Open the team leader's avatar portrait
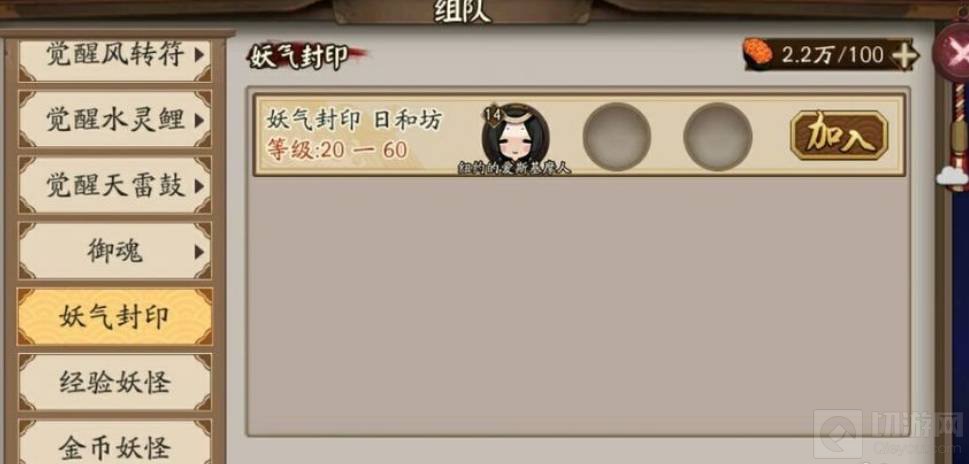This screenshot has width=969, height=464. tap(515, 135)
